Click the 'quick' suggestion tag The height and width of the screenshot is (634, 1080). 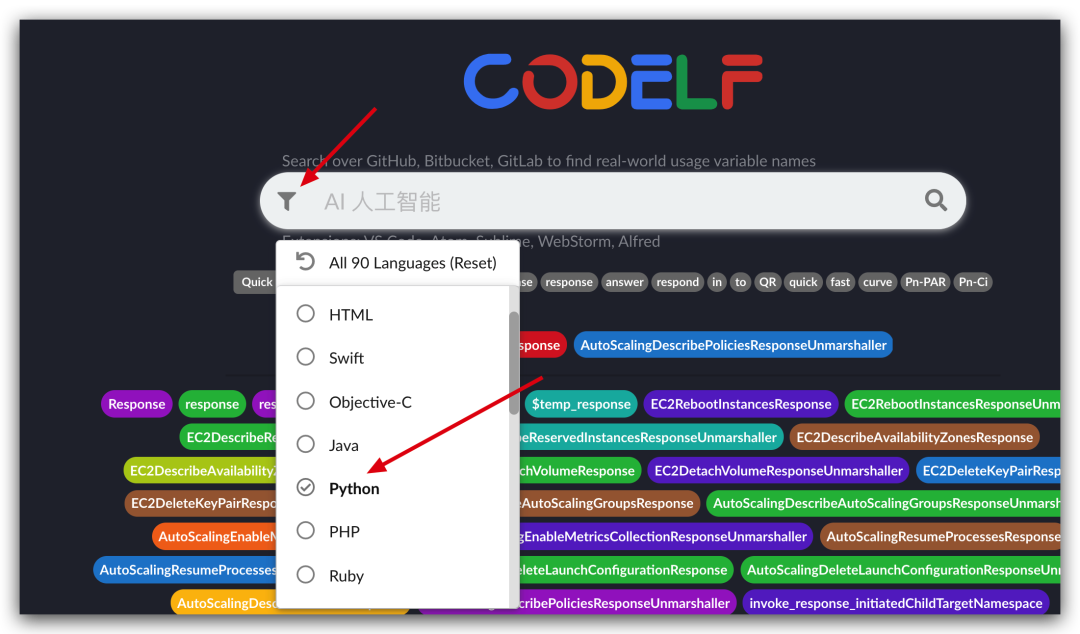click(803, 282)
